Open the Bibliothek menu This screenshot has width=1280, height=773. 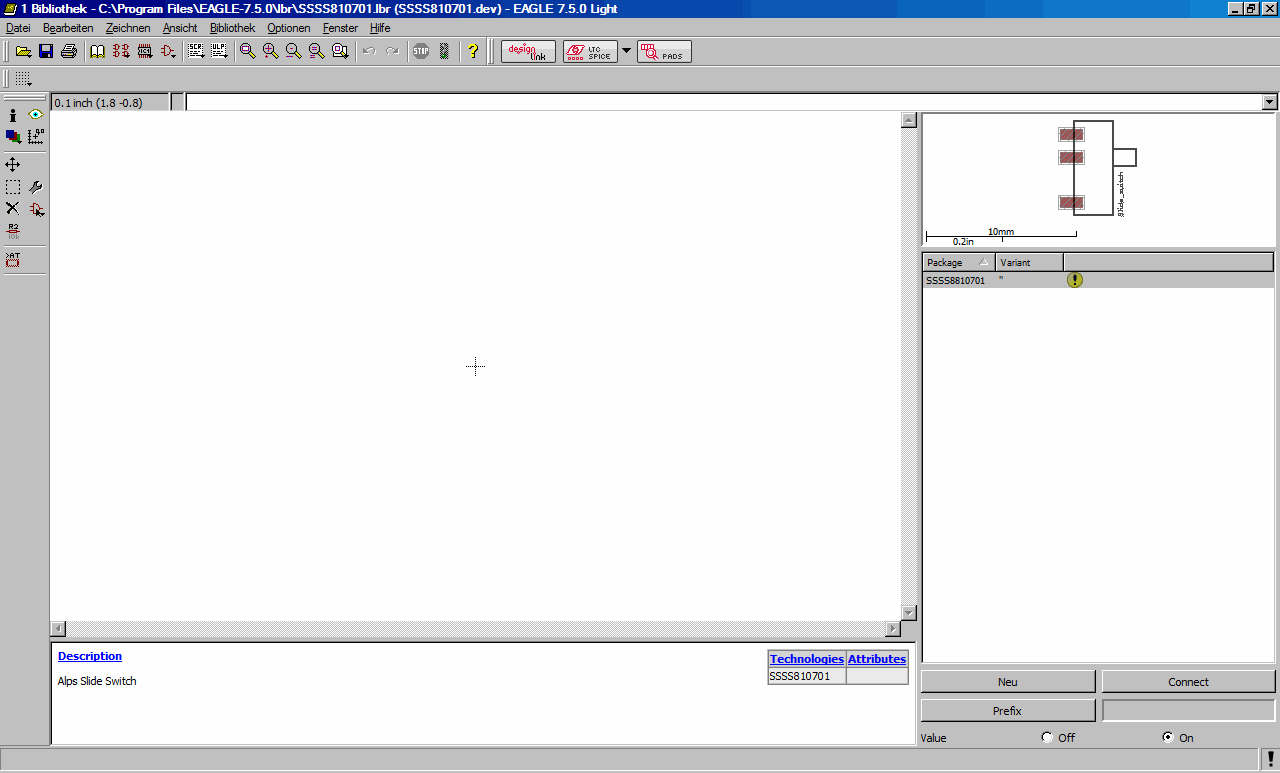pyautogui.click(x=232, y=28)
